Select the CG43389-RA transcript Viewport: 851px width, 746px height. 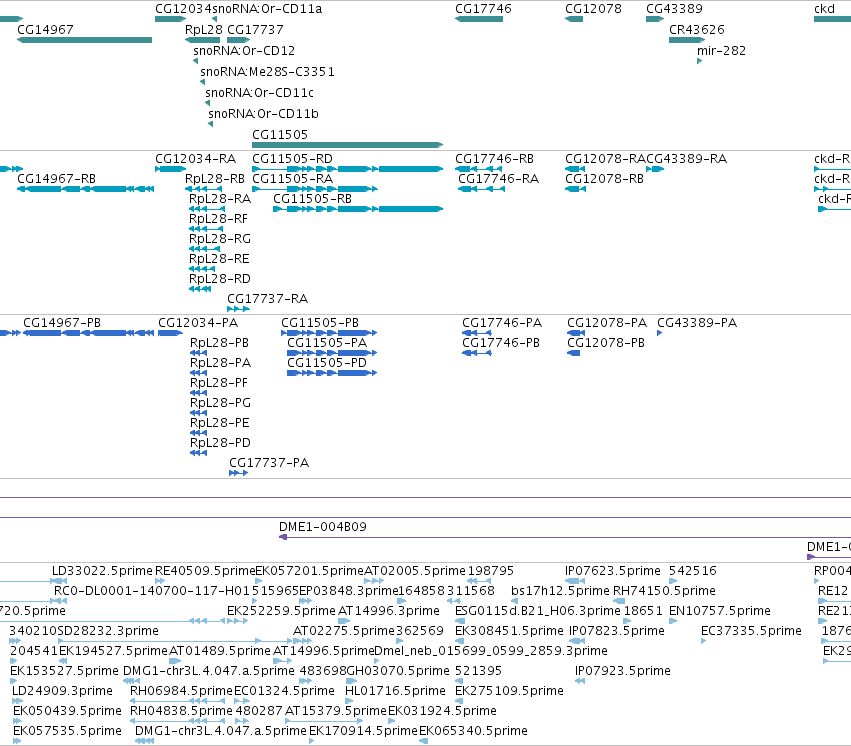click(655, 169)
